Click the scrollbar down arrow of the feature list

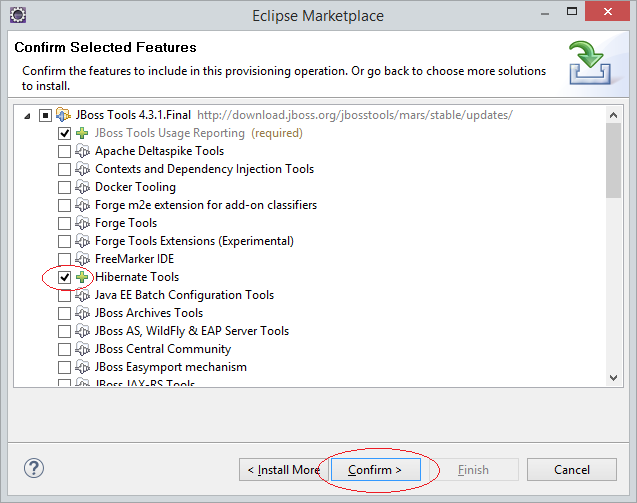[613, 378]
